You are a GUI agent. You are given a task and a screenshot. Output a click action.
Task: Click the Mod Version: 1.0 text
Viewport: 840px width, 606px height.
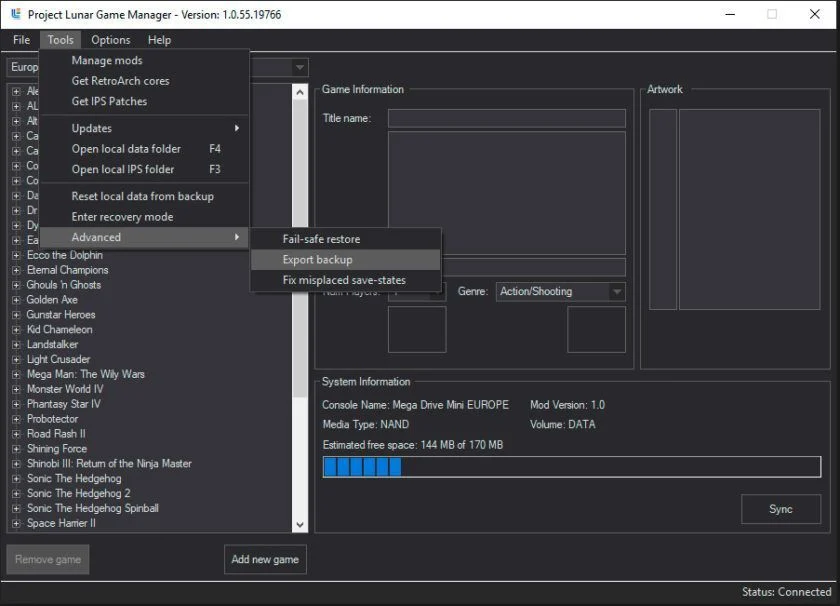tap(567, 405)
